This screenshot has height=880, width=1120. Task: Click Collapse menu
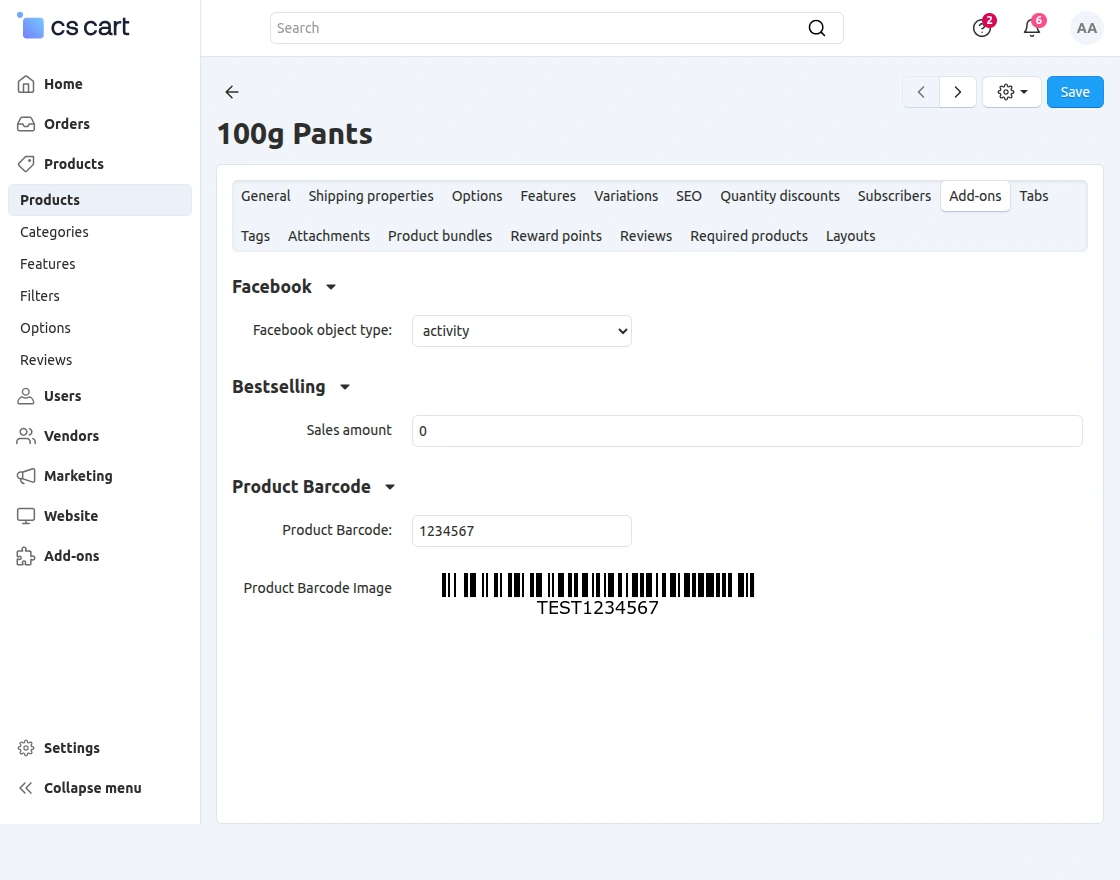[92, 789]
